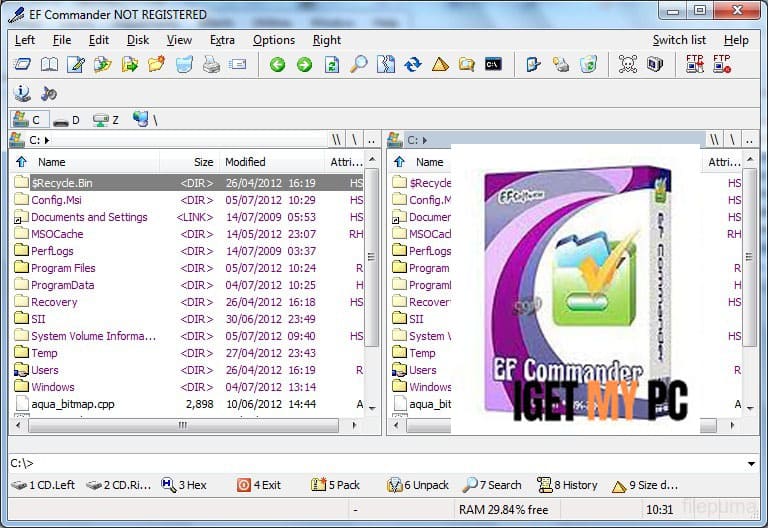The height and width of the screenshot is (528, 768).
Task: Click the new folder with star icon
Action: [x=157, y=64]
